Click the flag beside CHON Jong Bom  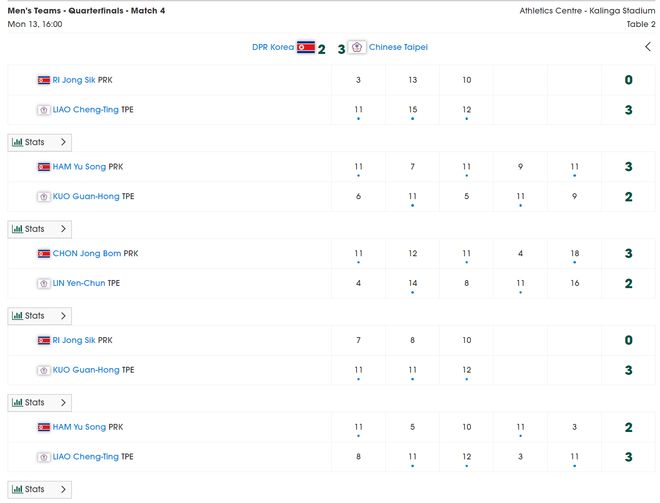pyautogui.click(x=44, y=254)
